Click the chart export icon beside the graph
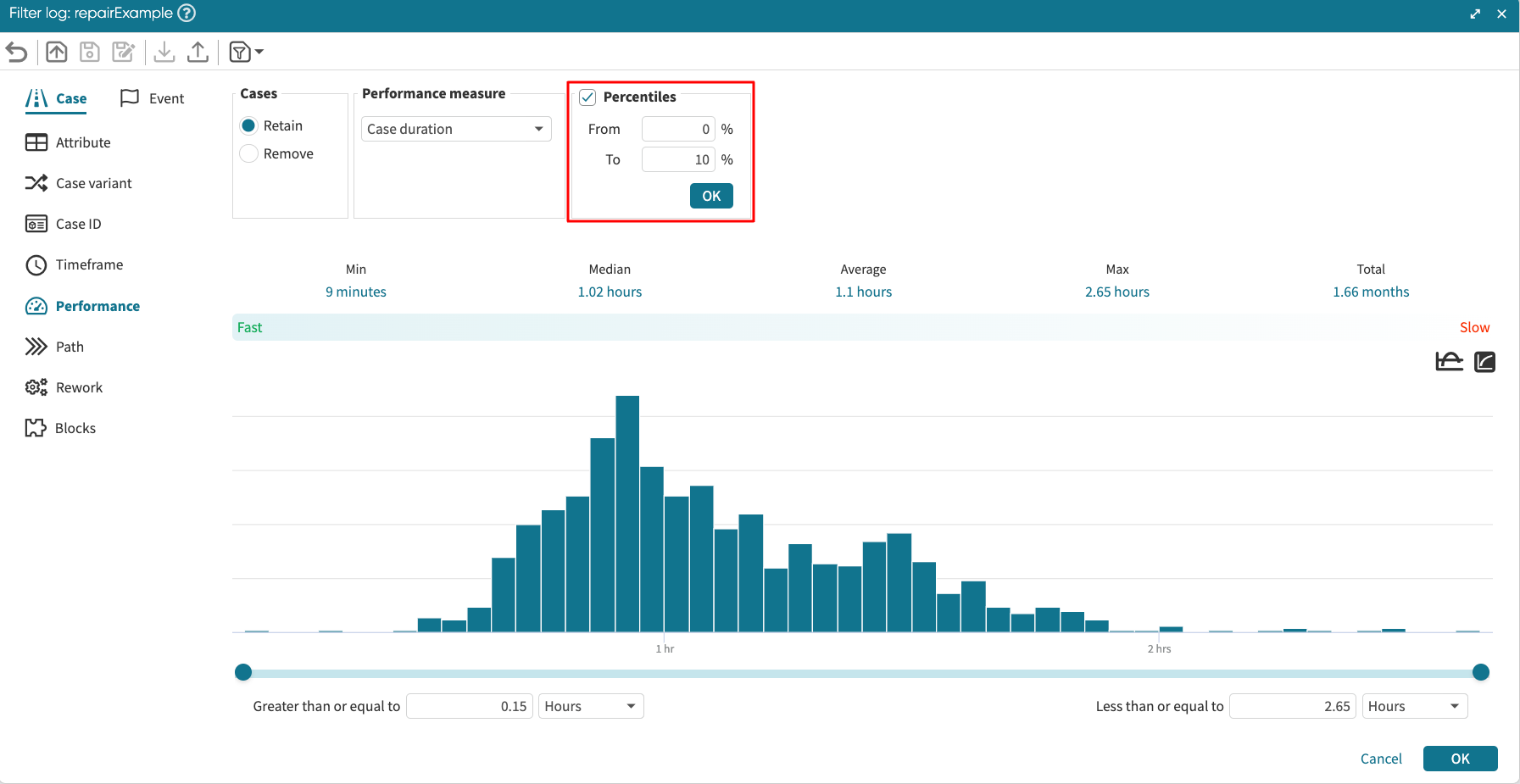The height and width of the screenshot is (784, 1520). point(1484,362)
